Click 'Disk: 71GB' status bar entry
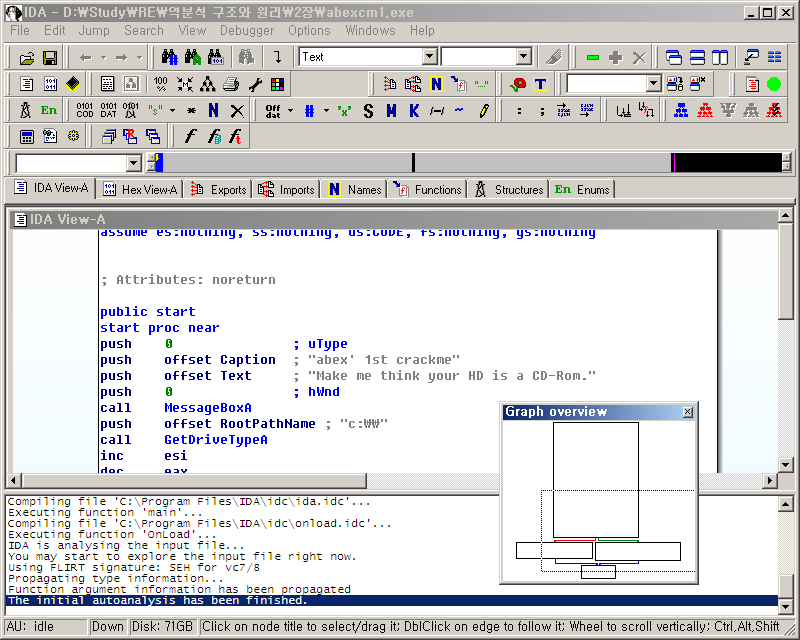Image resolution: width=800 pixels, height=640 pixels. [x=162, y=627]
